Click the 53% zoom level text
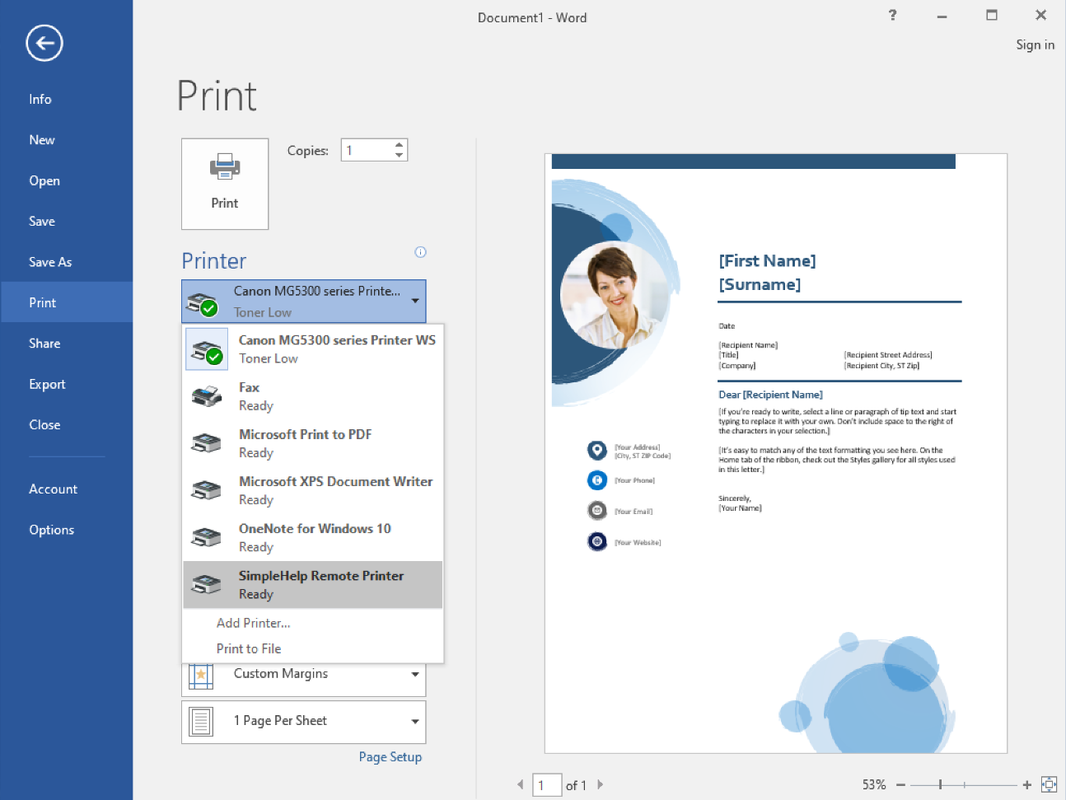 point(874,785)
